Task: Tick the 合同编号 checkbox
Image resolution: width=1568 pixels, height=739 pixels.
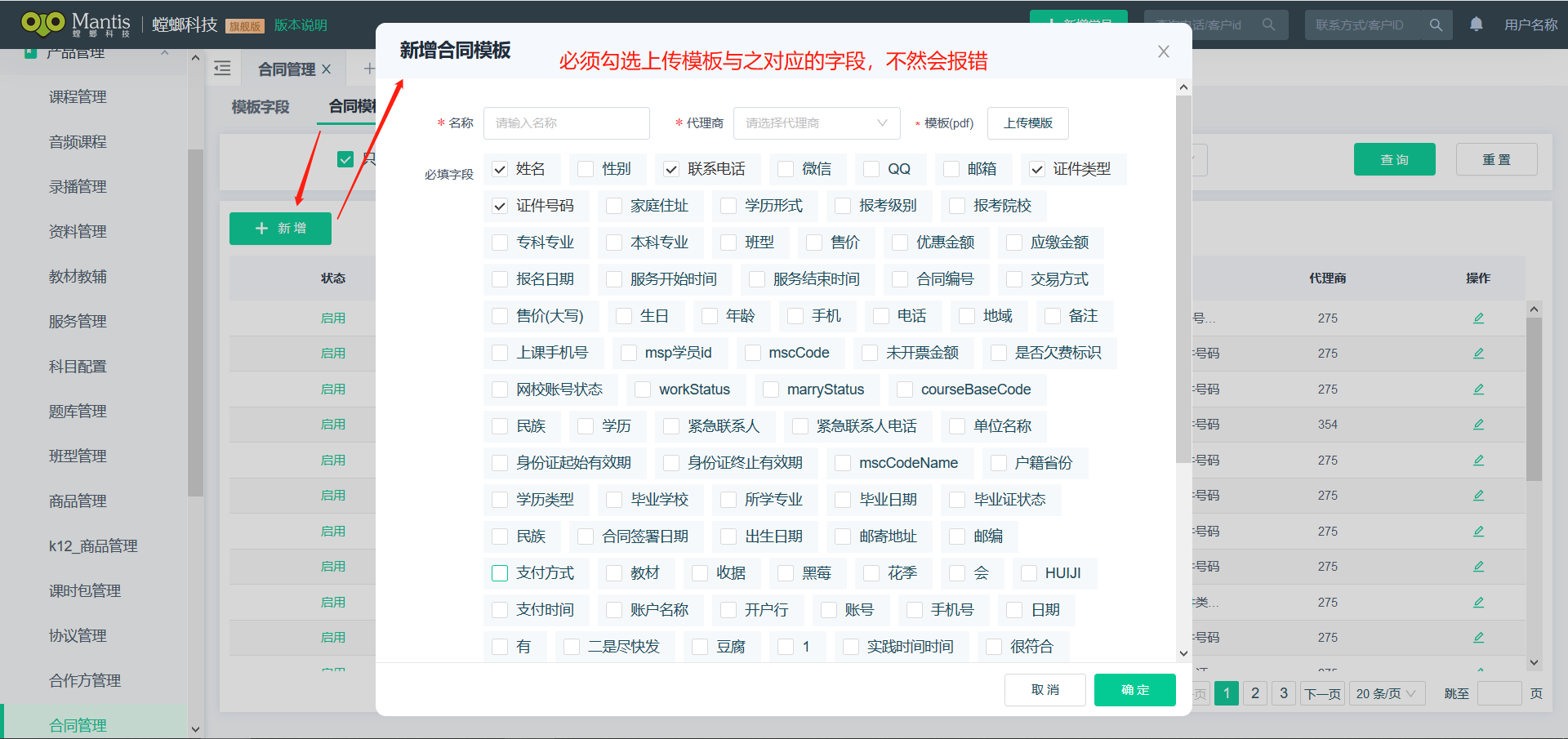Action: point(900,279)
